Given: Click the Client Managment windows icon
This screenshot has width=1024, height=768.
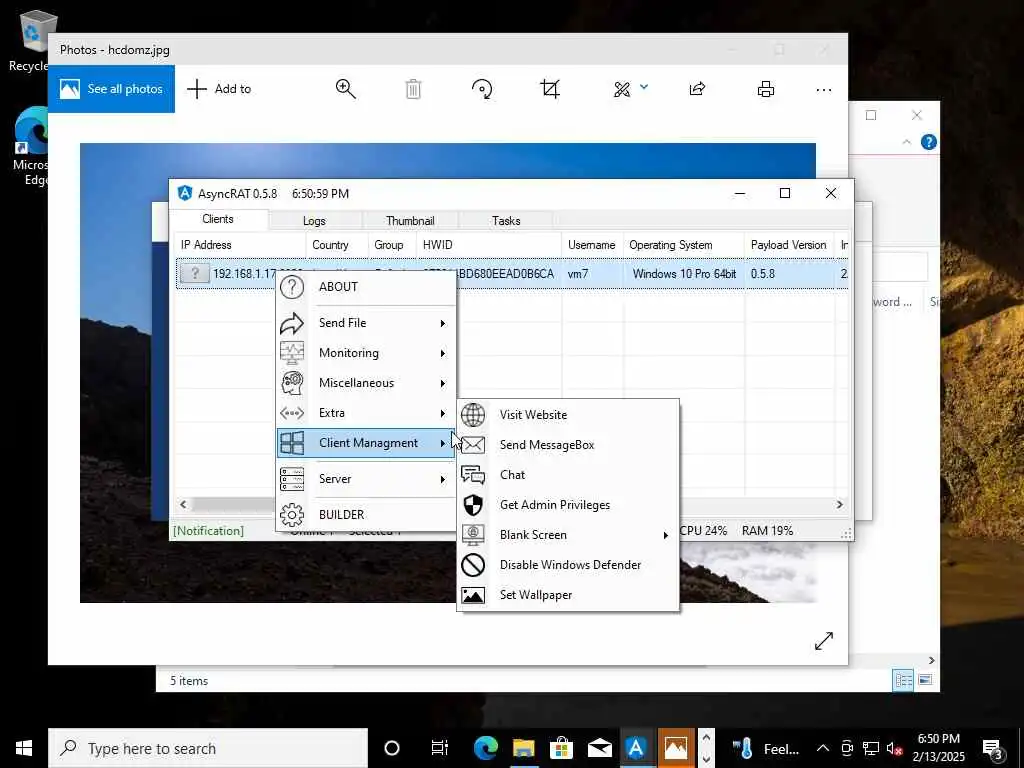Looking at the screenshot, I should [x=292, y=443].
